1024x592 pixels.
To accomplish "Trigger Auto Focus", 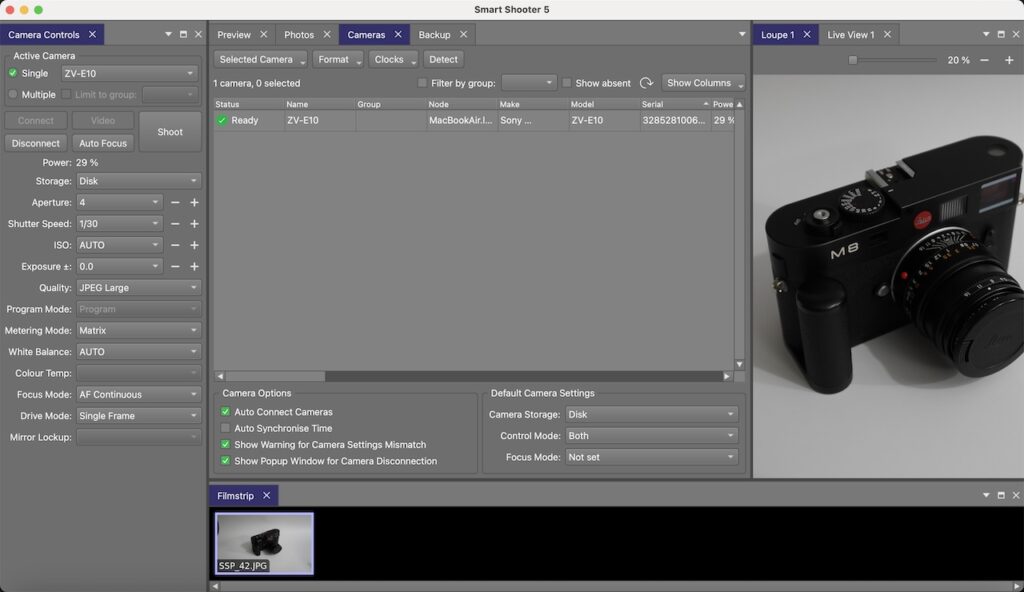I will [x=103, y=143].
